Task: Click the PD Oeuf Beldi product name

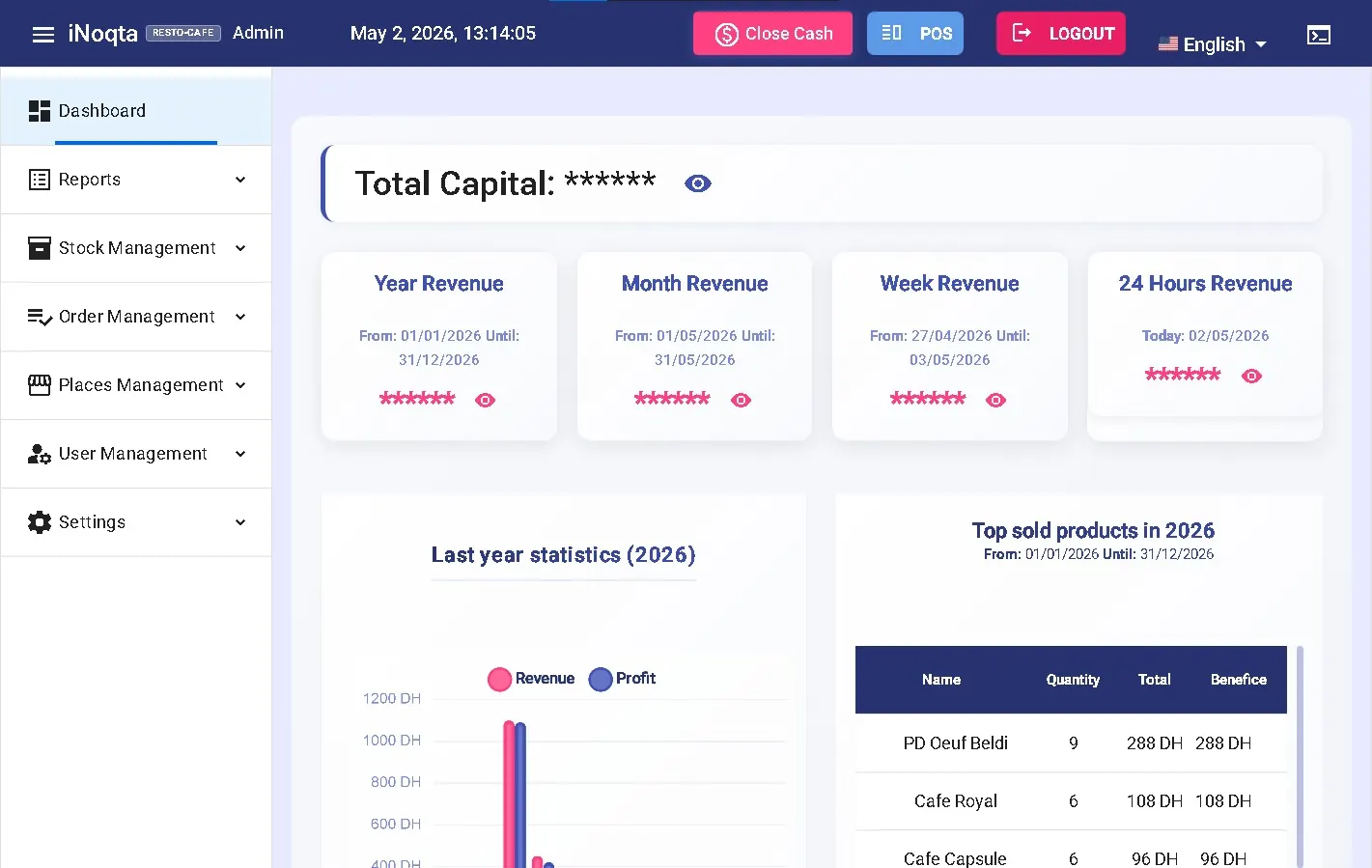Action: click(956, 743)
